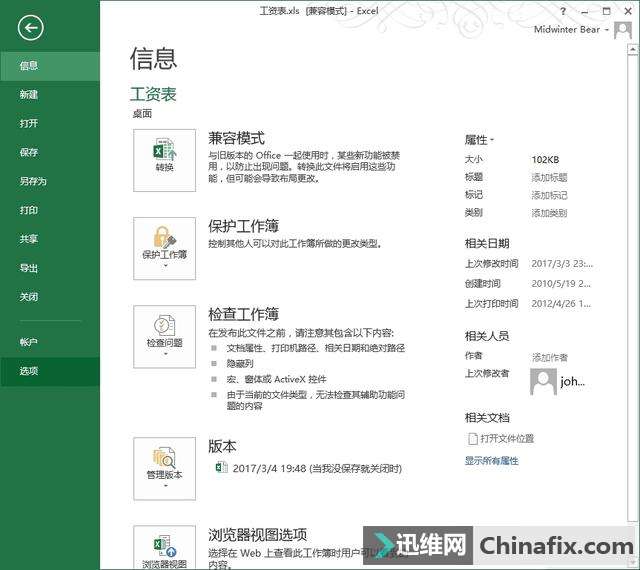The width and height of the screenshot is (640, 570).
Task: Click the help question mark icon
Action: tap(563, 11)
